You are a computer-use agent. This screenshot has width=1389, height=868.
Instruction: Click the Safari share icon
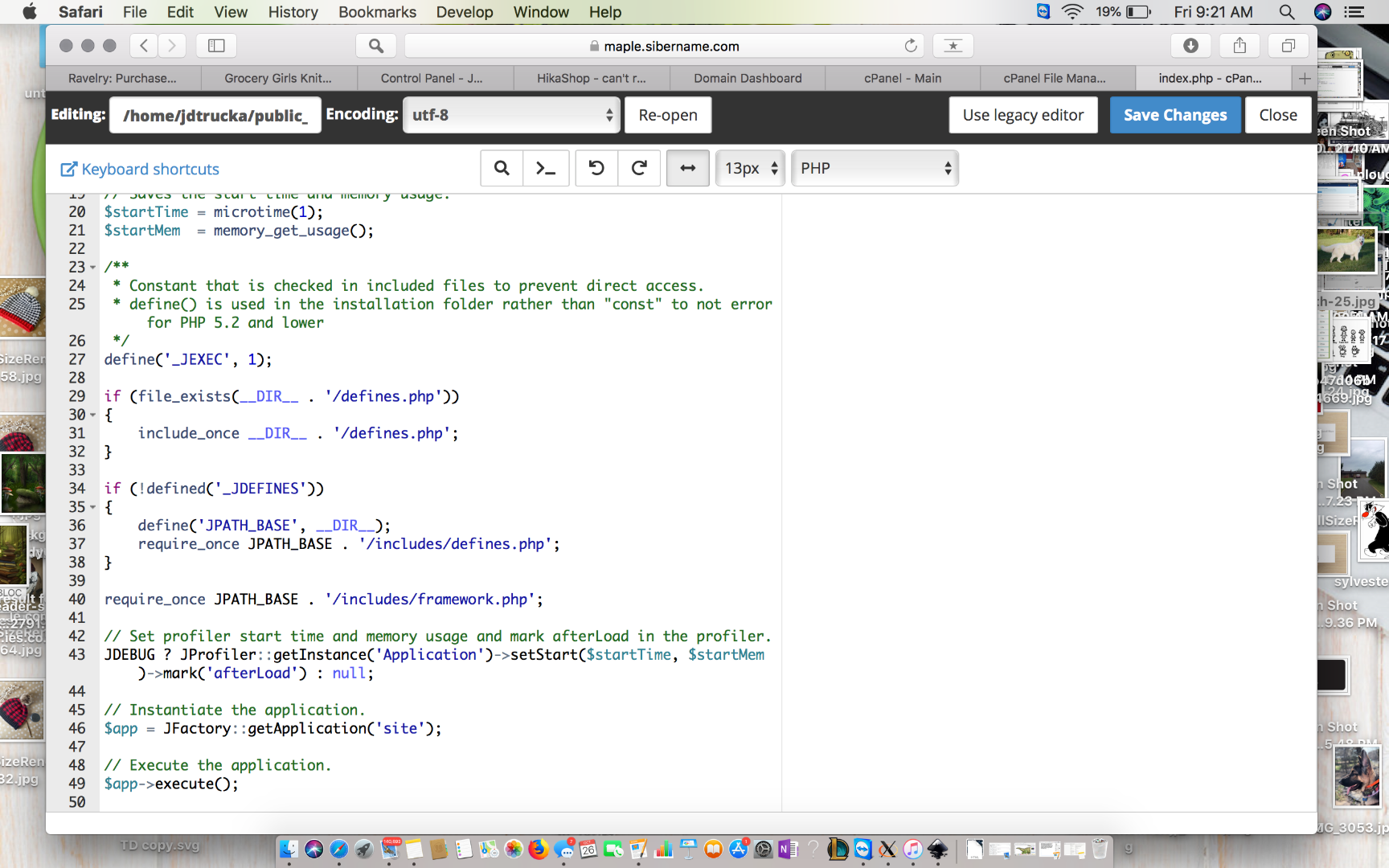[1239, 46]
